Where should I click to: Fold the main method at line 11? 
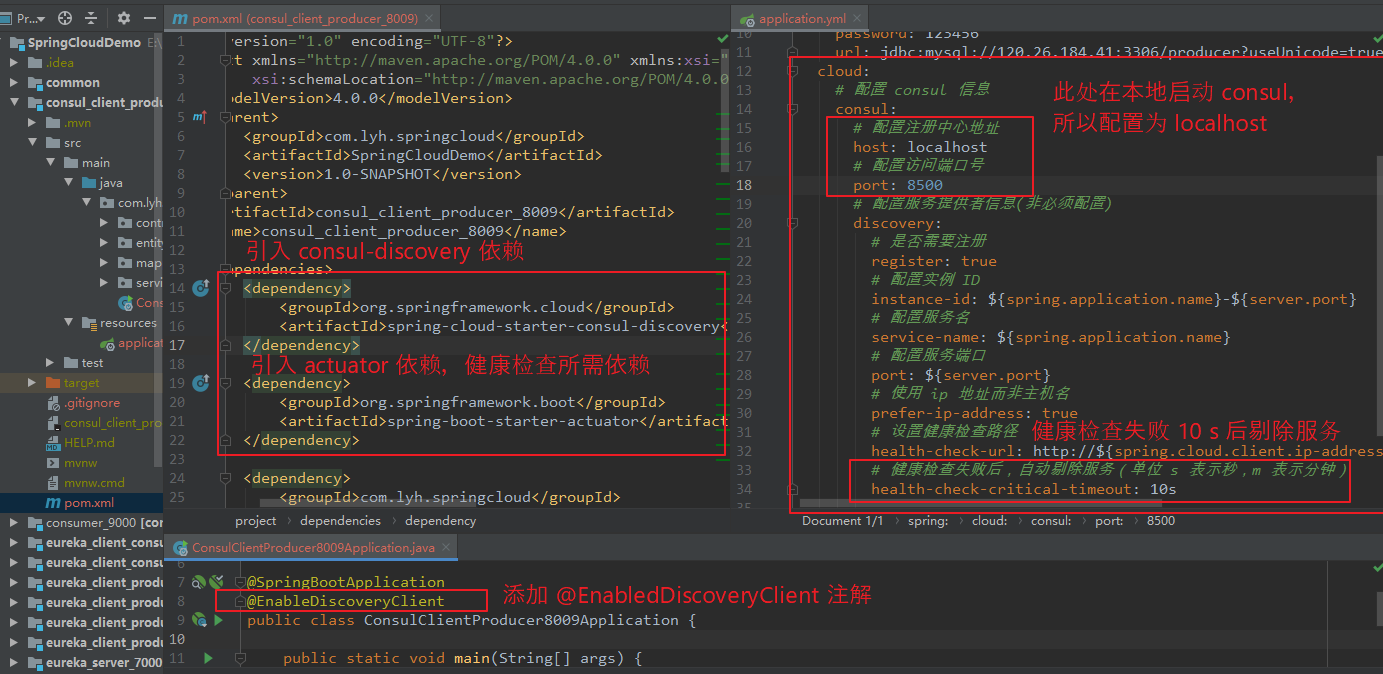pos(240,658)
